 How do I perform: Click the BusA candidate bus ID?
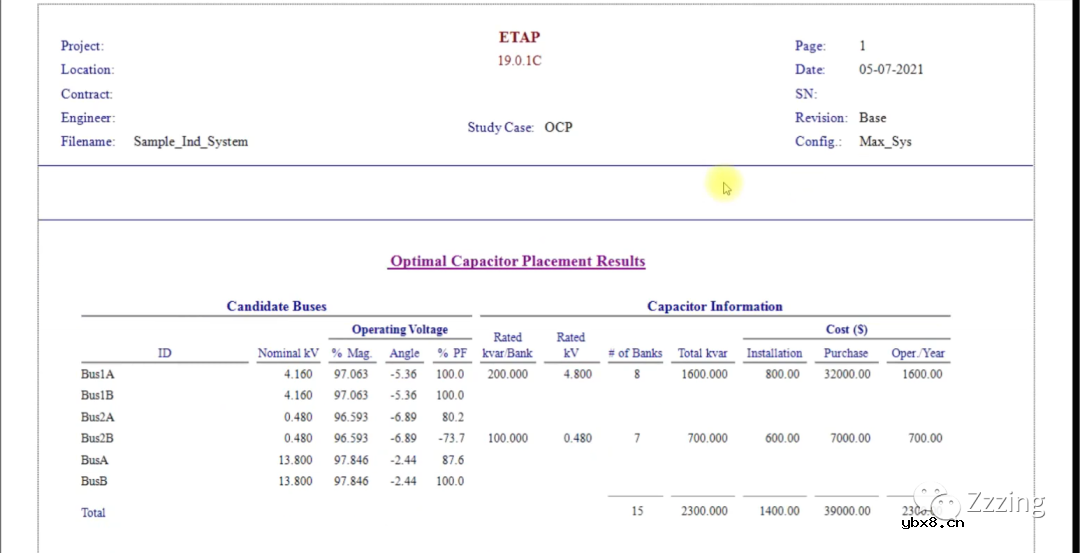click(x=94, y=460)
